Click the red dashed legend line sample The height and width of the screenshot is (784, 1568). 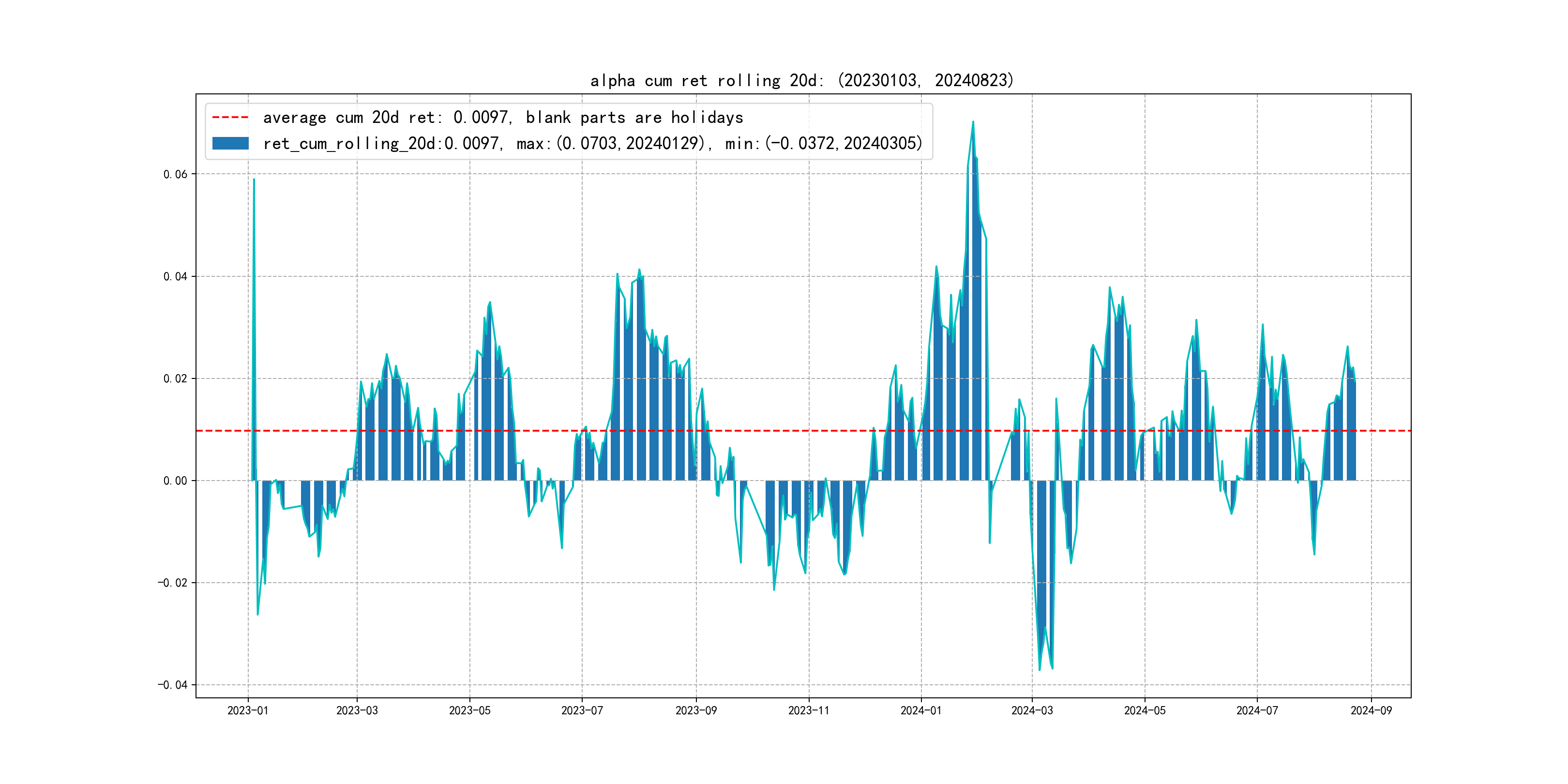point(230,118)
